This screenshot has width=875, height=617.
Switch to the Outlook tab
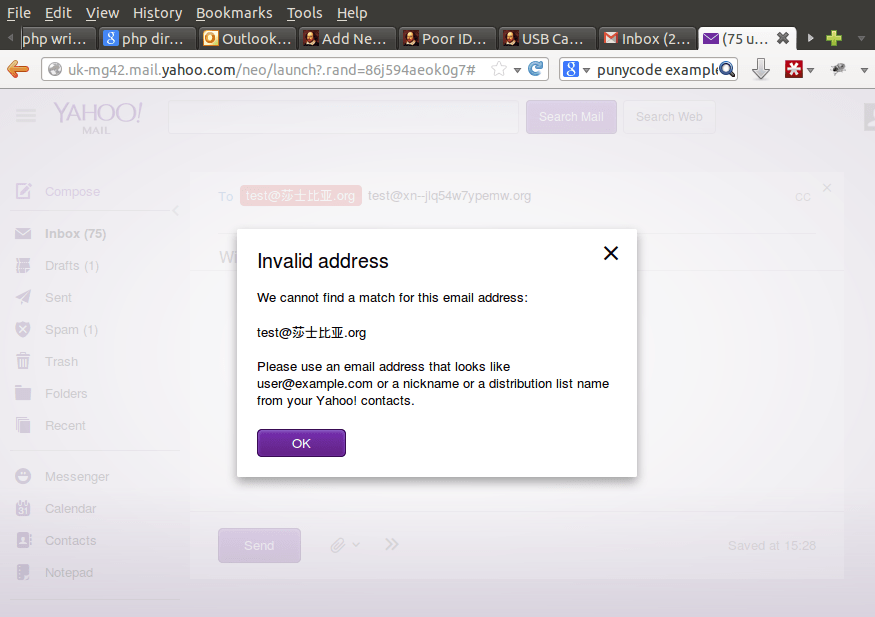[x=247, y=38]
